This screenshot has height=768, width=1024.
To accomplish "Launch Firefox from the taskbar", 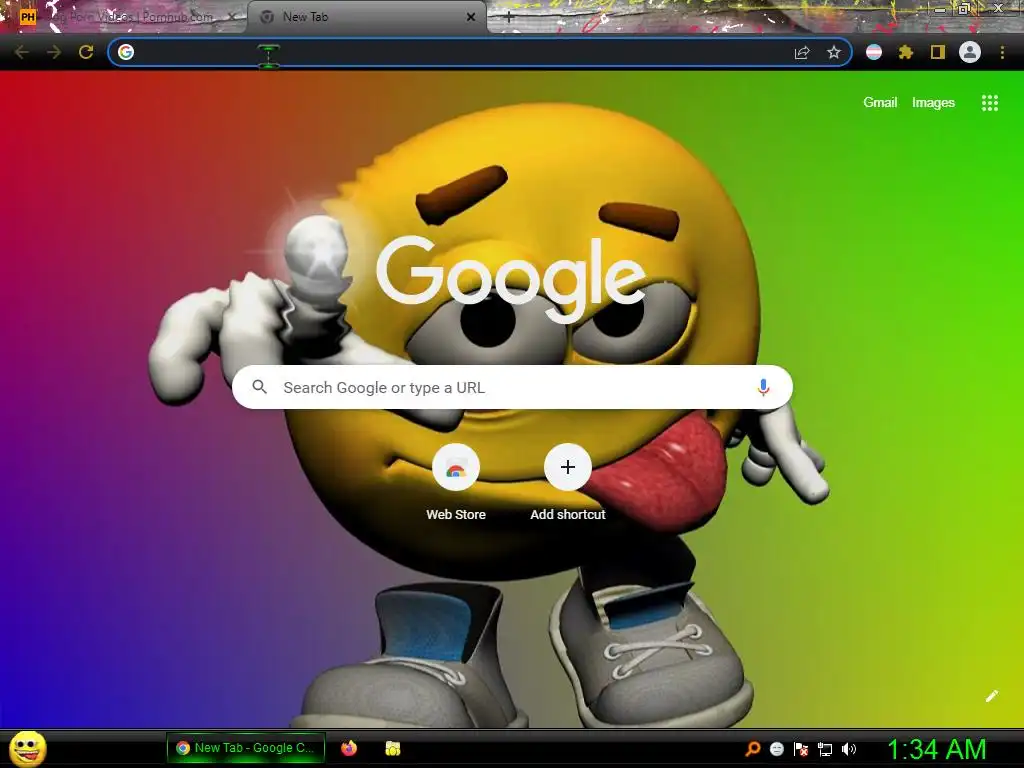I will tap(349, 748).
